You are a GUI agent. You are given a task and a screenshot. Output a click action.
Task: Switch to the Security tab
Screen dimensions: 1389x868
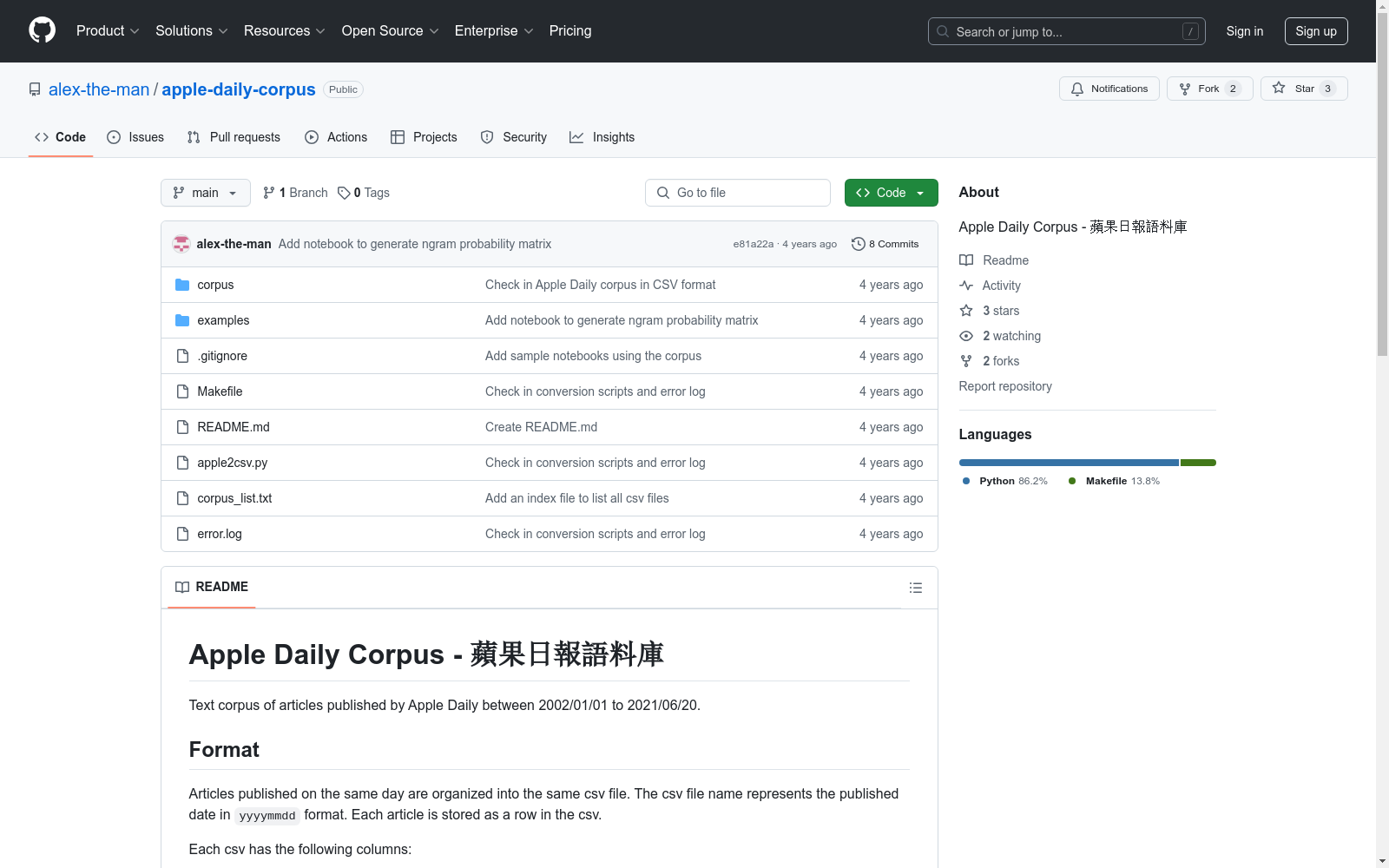click(x=514, y=137)
